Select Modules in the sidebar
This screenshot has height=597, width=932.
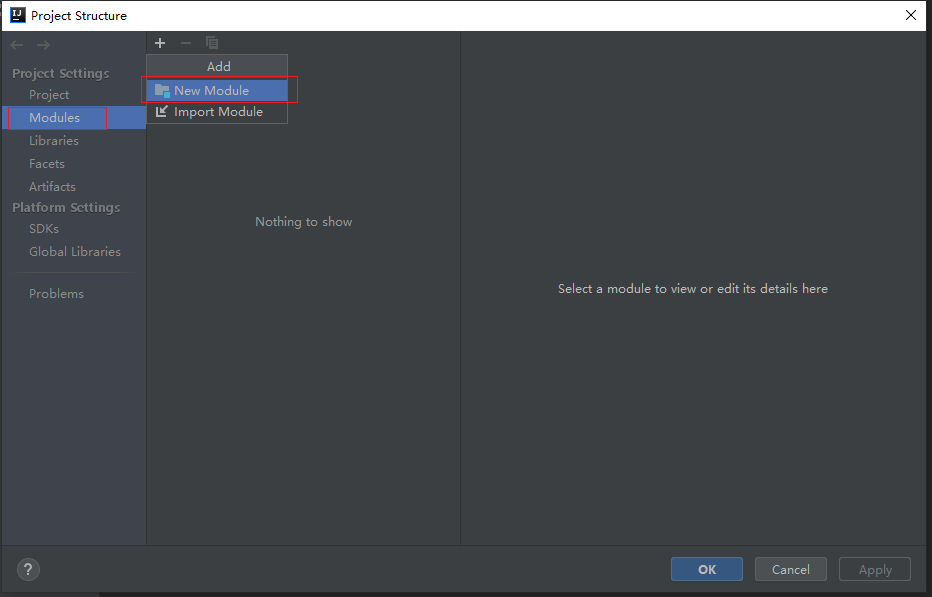click(x=54, y=118)
